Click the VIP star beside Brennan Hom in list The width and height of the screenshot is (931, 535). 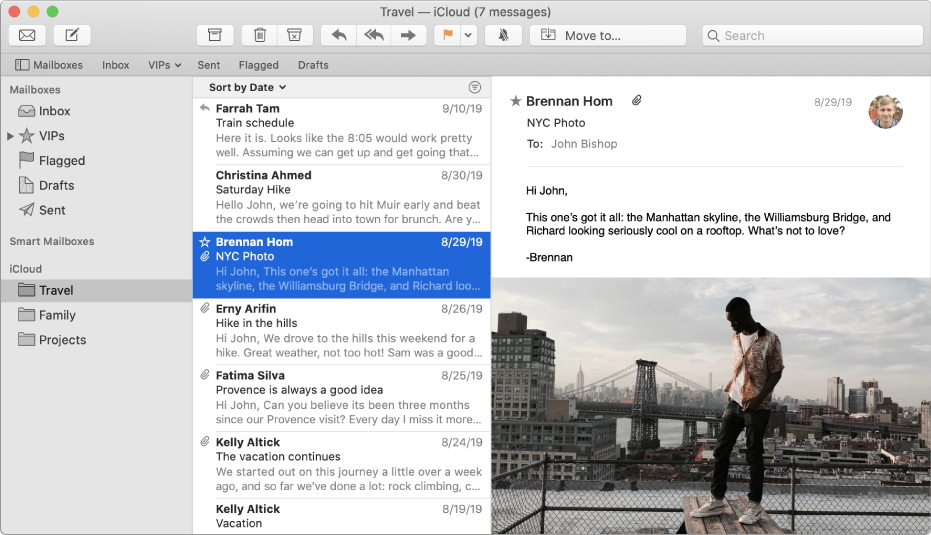(205, 242)
